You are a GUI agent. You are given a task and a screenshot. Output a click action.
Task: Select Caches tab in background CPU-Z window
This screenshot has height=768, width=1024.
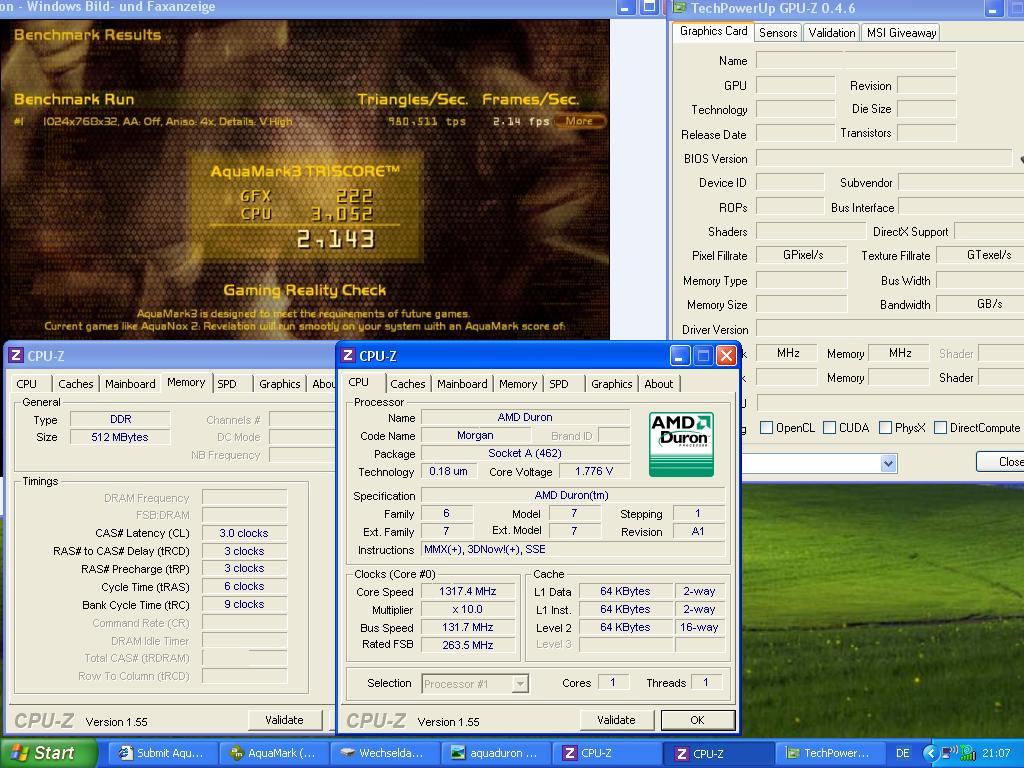(76, 384)
